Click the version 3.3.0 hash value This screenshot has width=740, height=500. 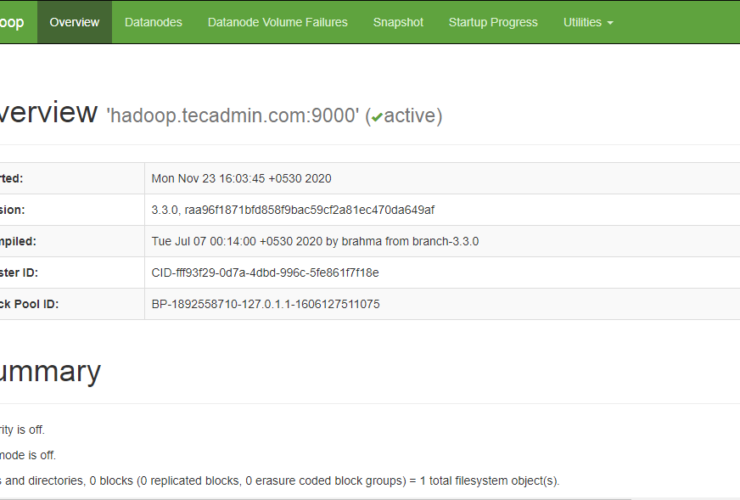click(292, 210)
